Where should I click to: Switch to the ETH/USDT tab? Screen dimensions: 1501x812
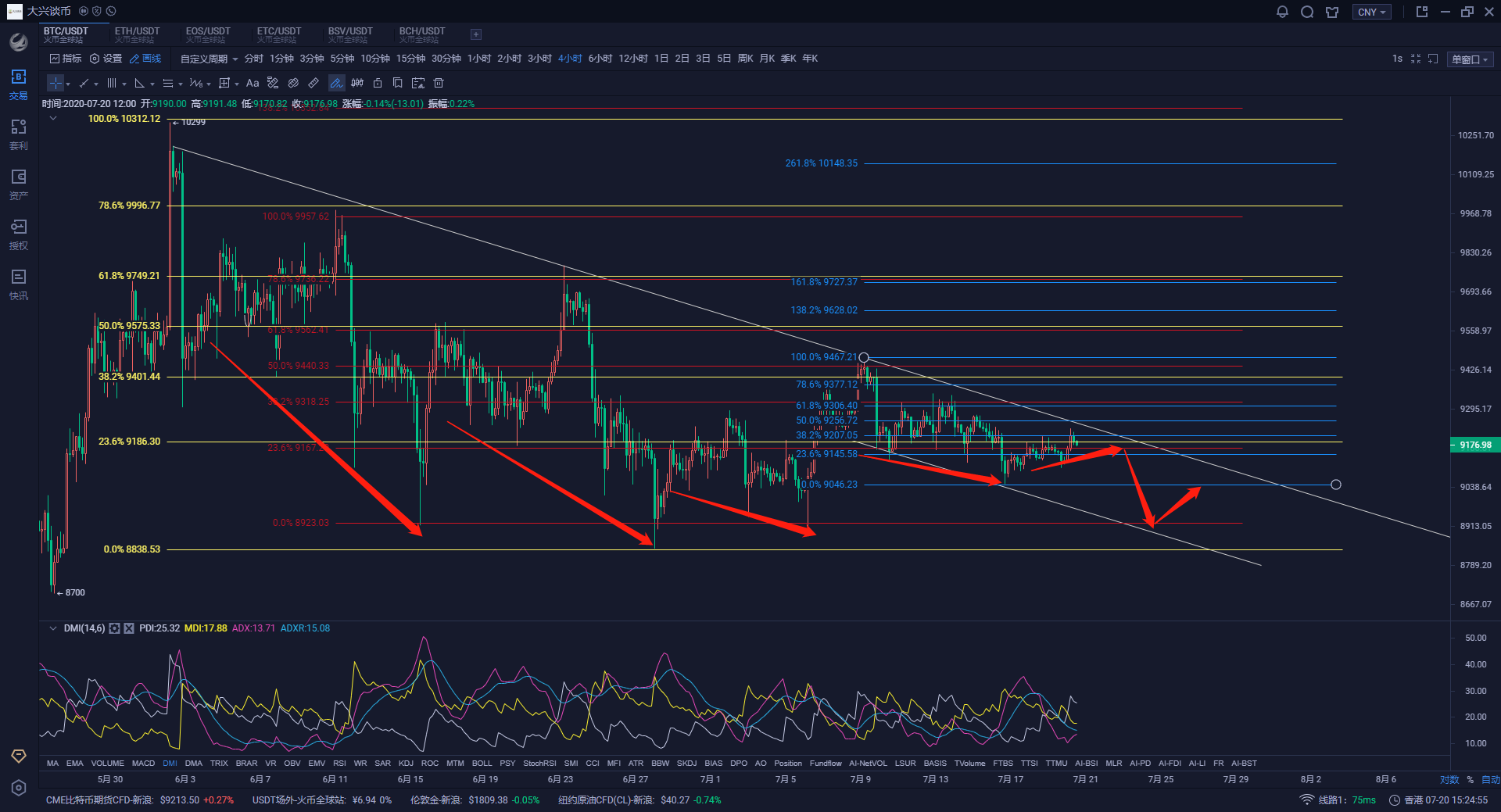pyautogui.click(x=137, y=34)
